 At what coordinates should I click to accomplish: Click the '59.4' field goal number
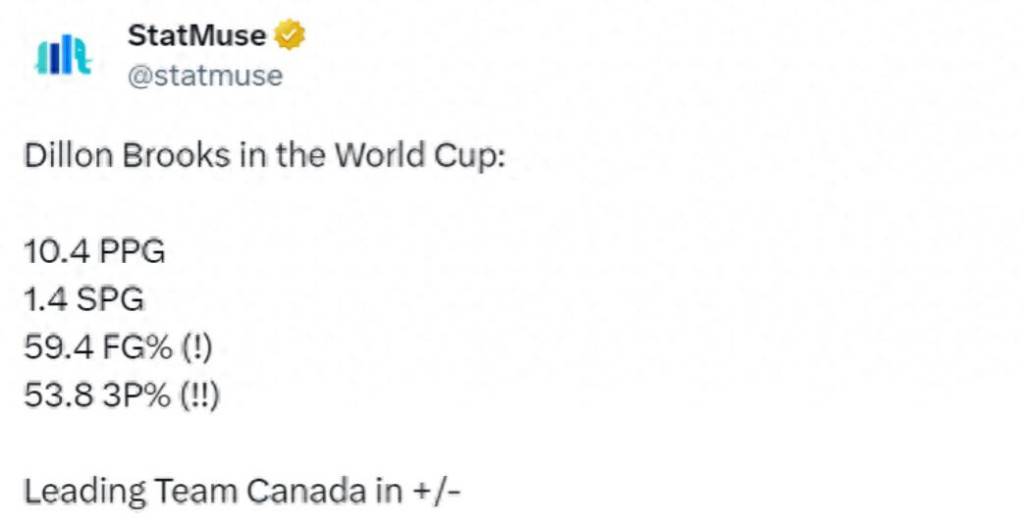coord(59,348)
